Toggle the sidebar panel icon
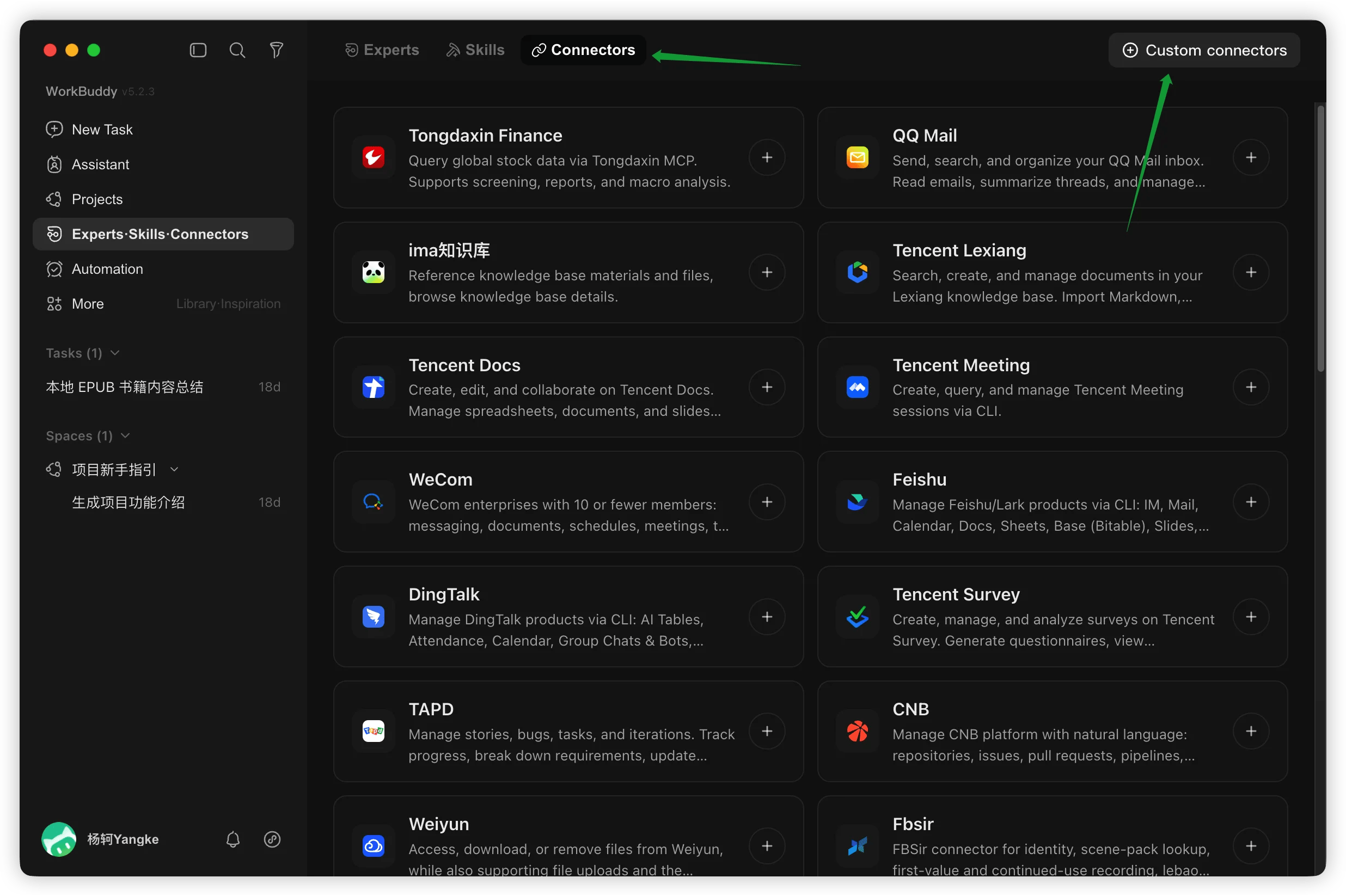1346x896 pixels. pyautogui.click(x=198, y=50)
